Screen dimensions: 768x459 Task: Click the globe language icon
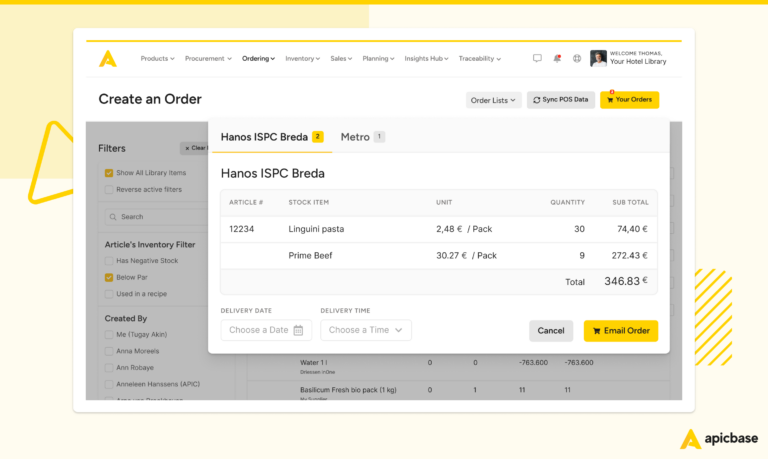coord(577,59)
